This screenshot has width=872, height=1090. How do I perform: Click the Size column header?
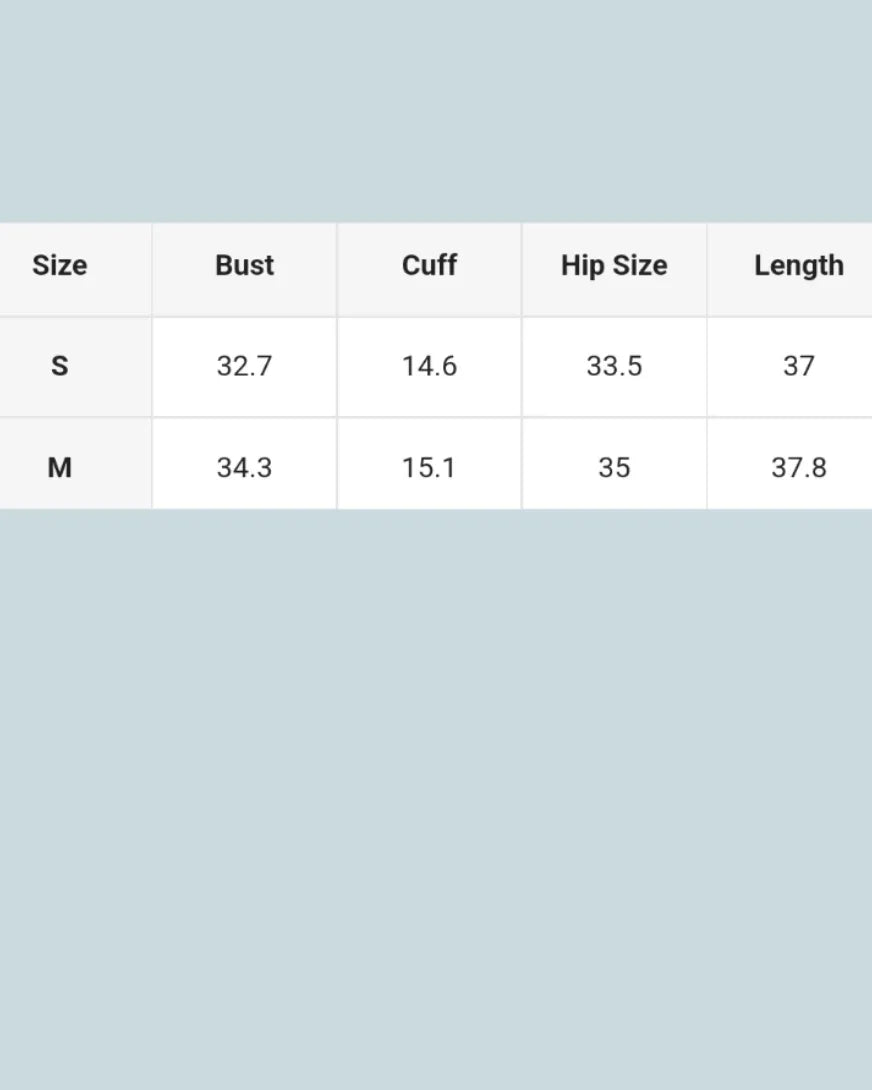click(60, 266)
